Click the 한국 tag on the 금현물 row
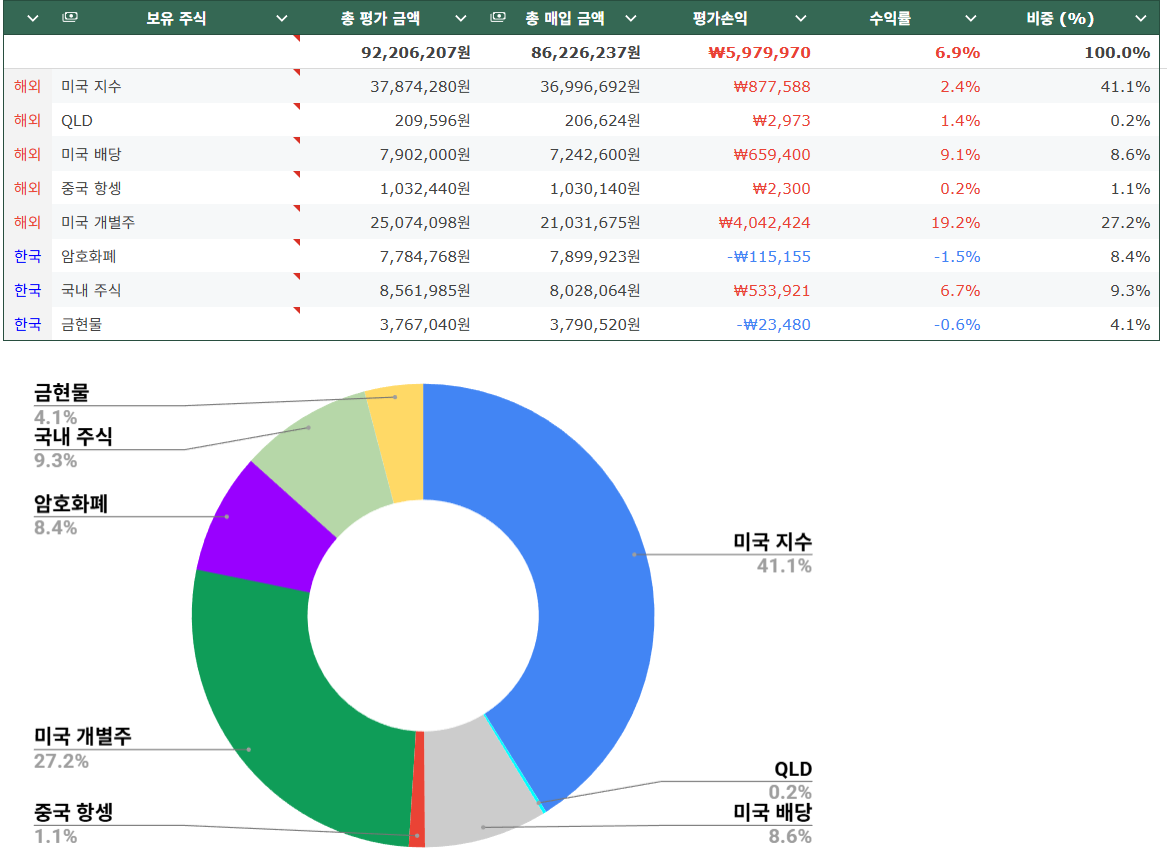The height and width of the screenshot is (862, 1167). click(x=28, y=324)
